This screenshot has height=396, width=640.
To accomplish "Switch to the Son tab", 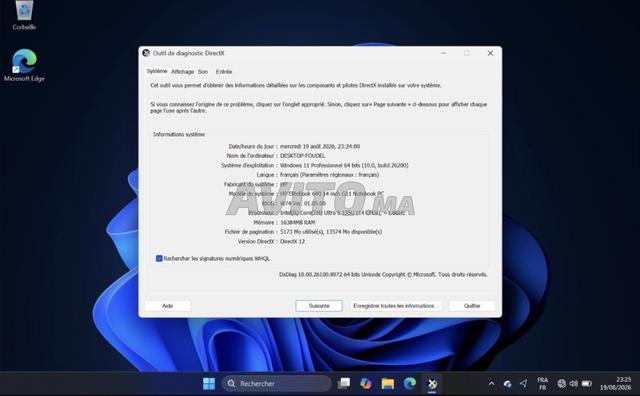I will click(x=203, y=72).
